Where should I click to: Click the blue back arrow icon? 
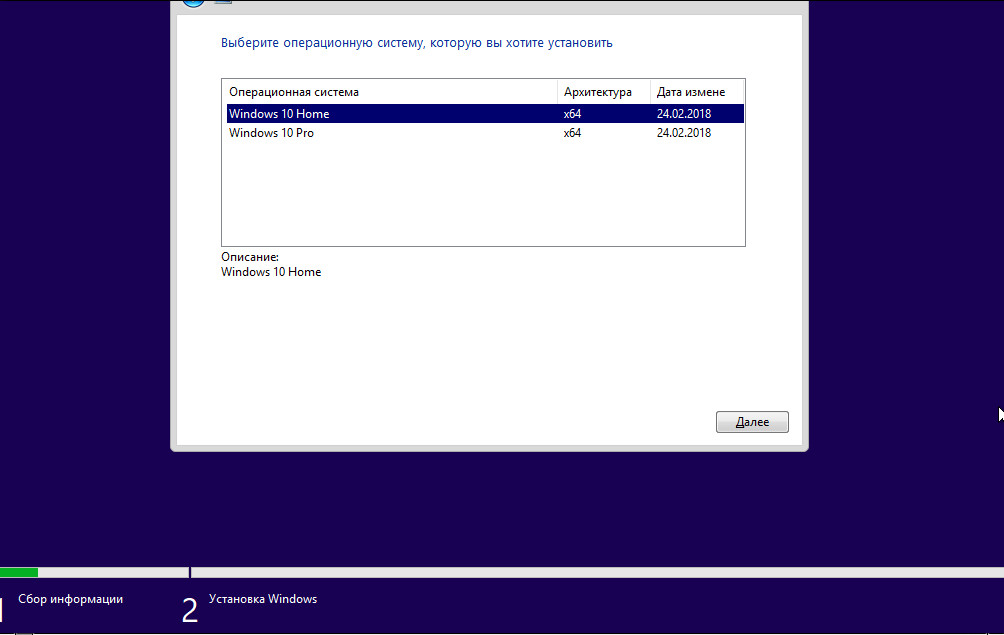[x=193, y=3]
